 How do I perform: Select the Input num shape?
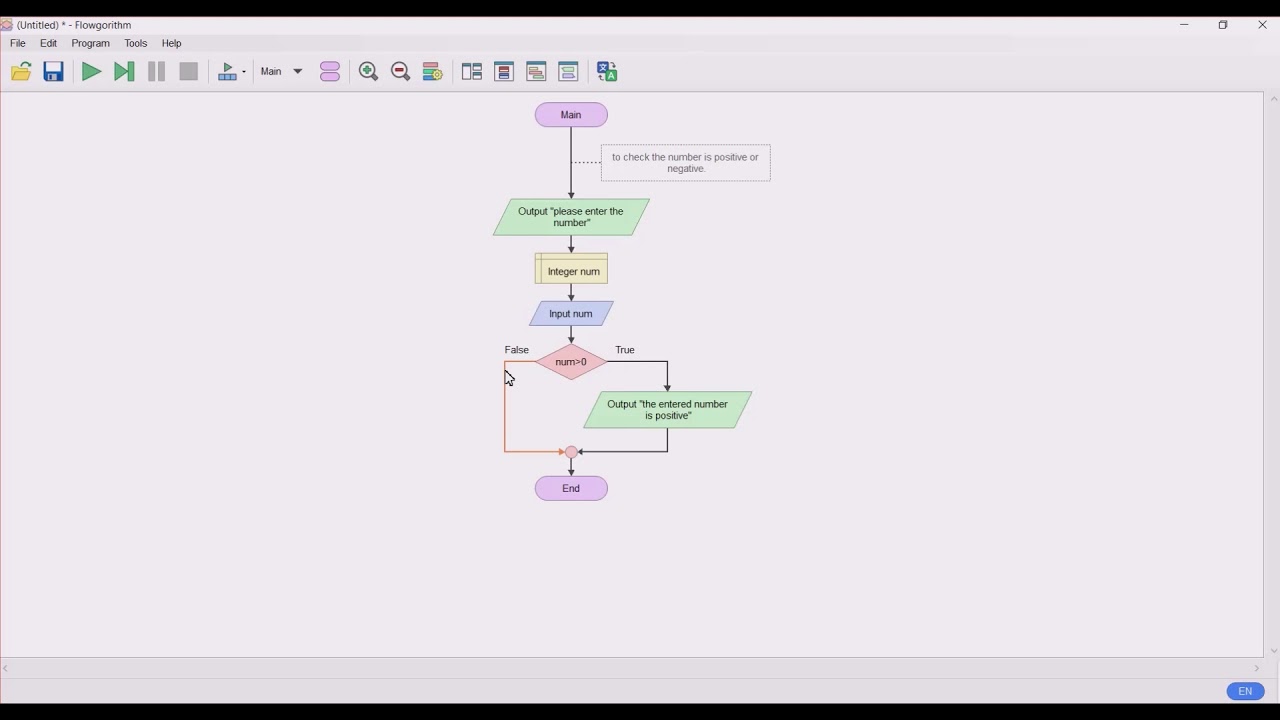click(x=571, y=314)
